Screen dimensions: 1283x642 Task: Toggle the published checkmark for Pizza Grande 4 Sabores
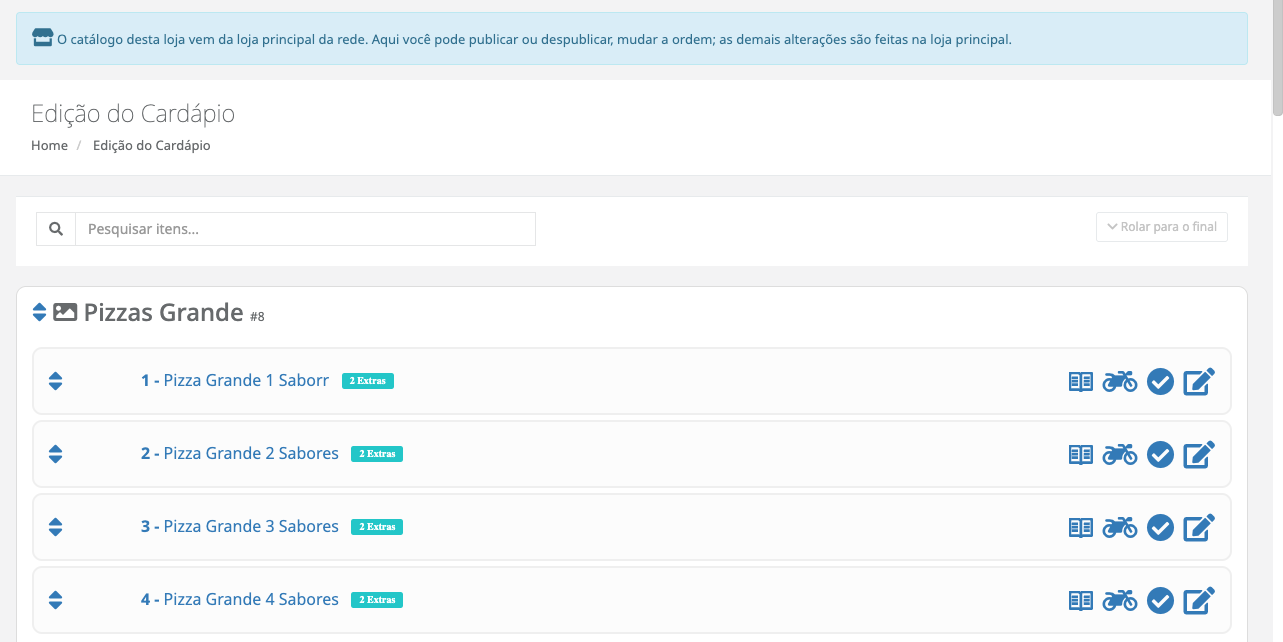[x=1160, y=600]
